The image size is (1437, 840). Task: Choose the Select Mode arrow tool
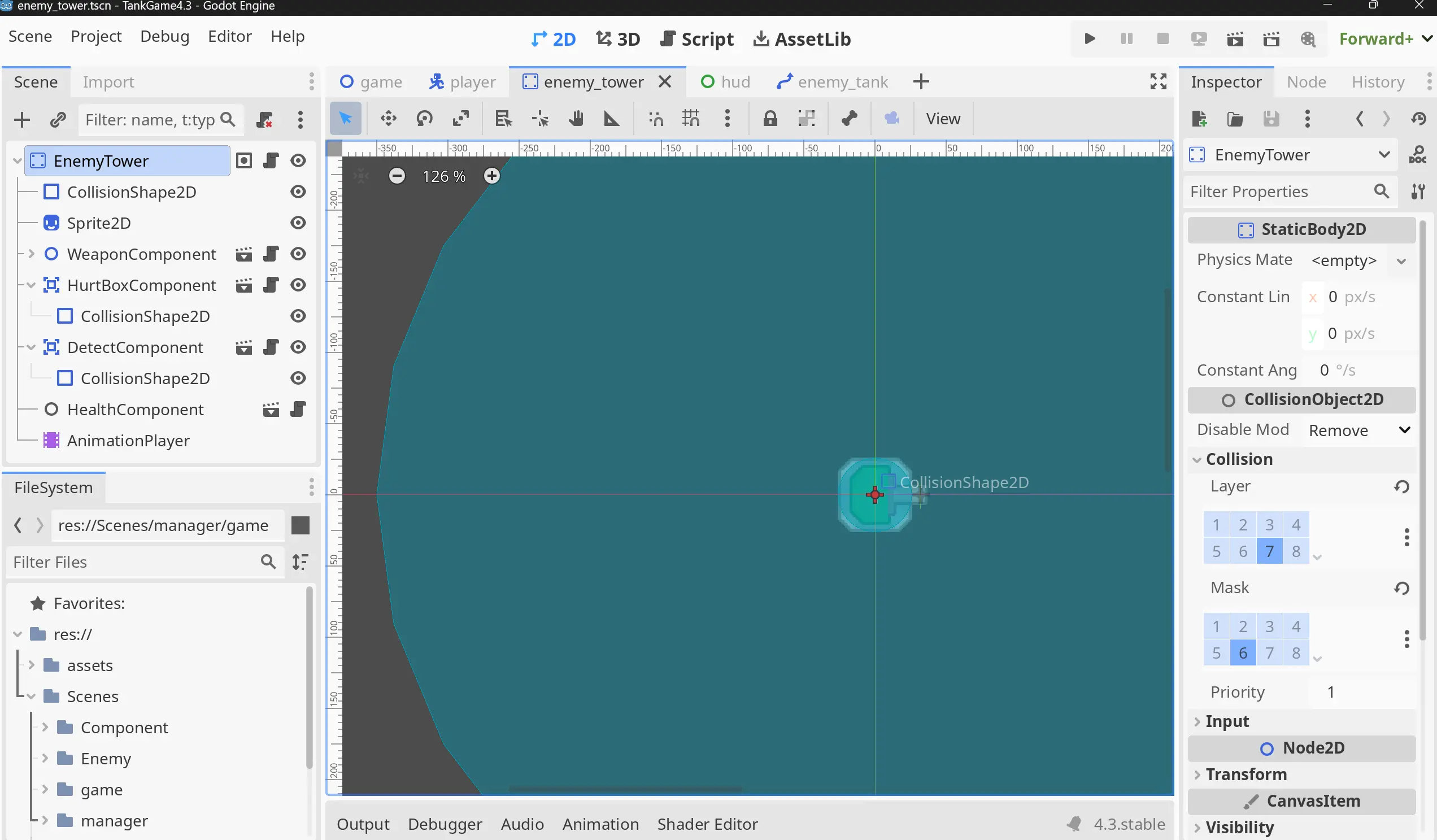click(x=346, y=119)
